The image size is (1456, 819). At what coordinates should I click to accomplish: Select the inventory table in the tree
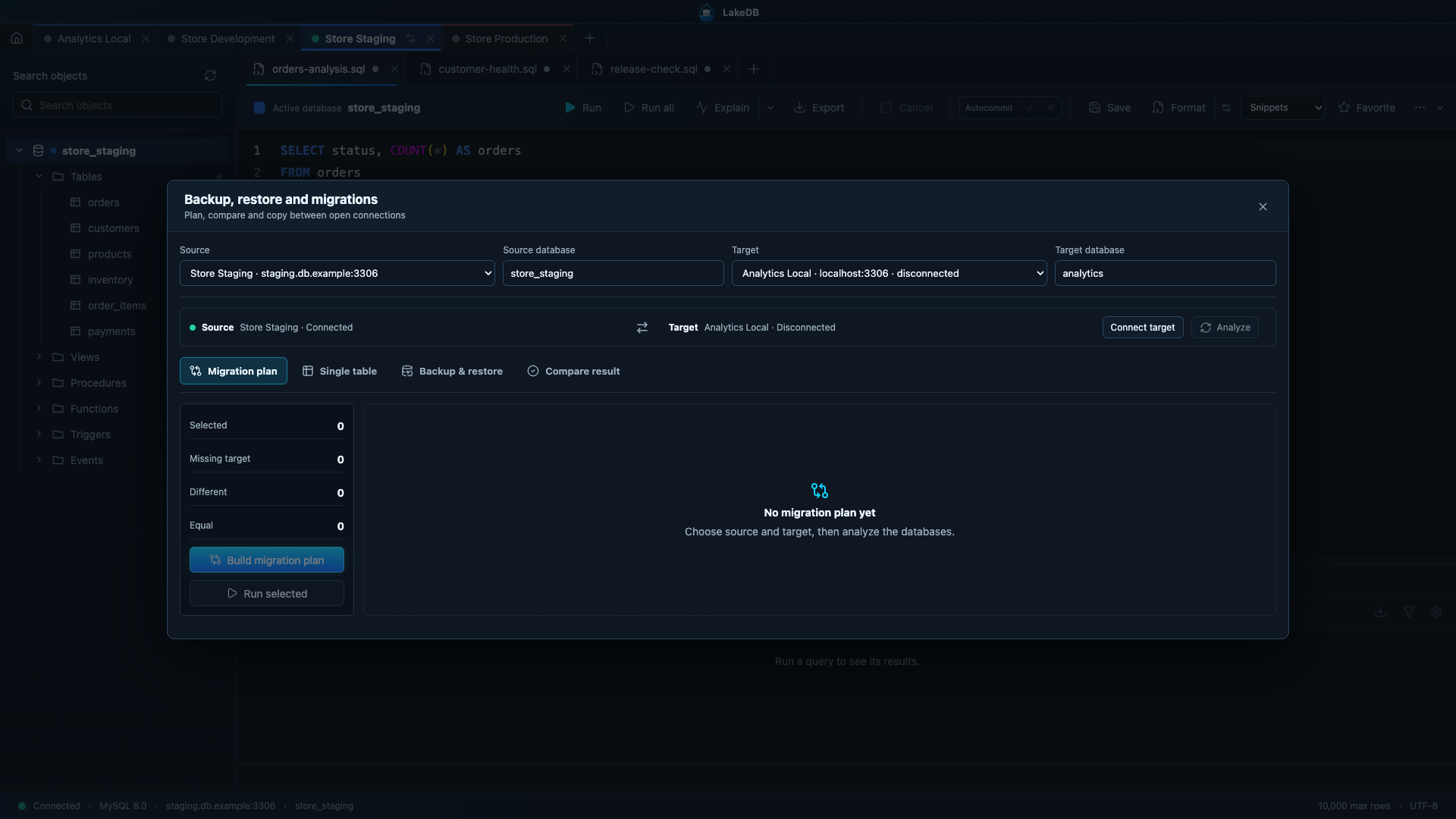110,280
